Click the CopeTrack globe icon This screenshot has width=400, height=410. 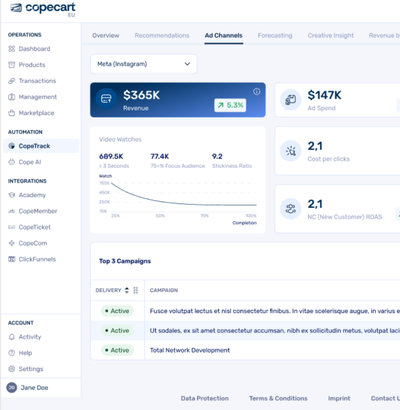[12, 146]
